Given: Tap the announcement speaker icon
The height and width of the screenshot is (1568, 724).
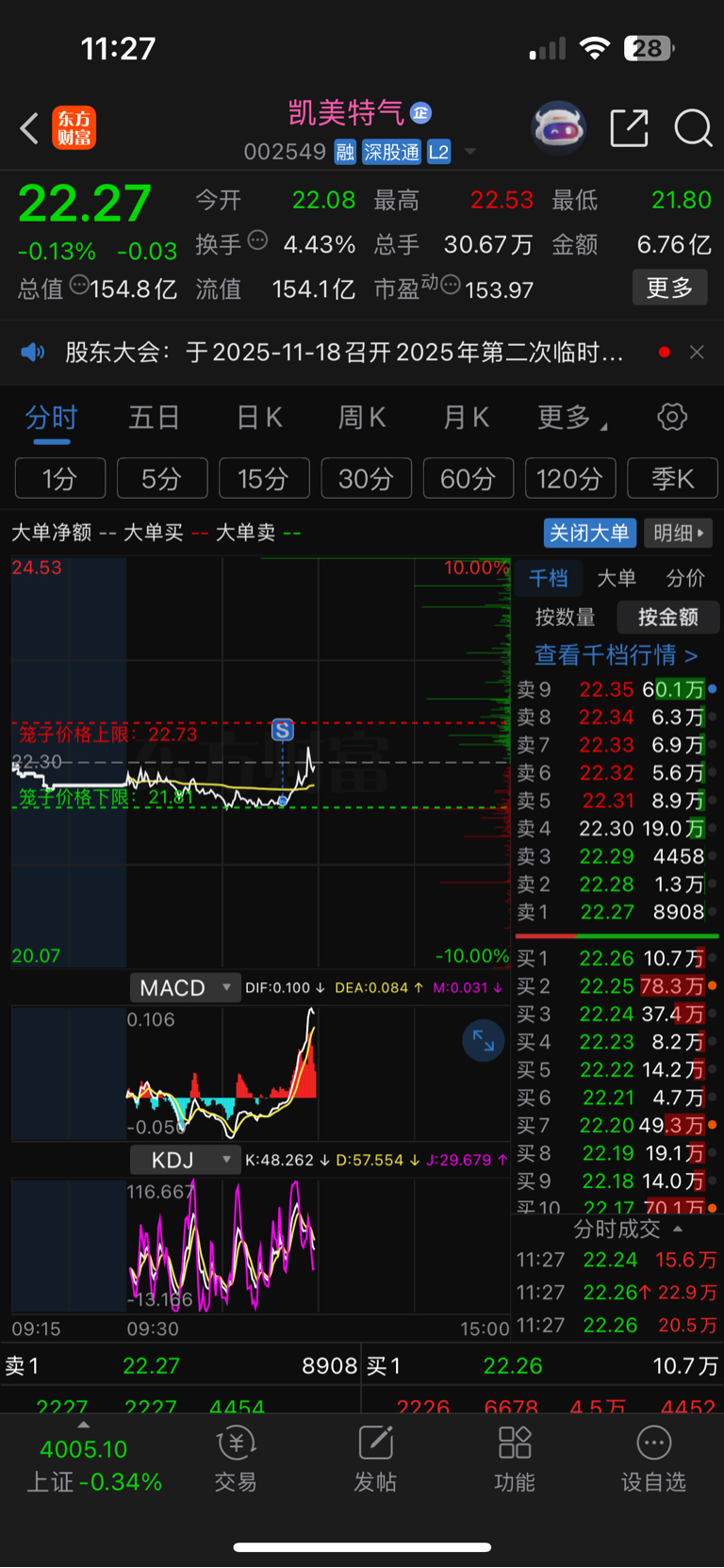Looking at the screenshot, I should pyautogui.click(x=33, y=352).
